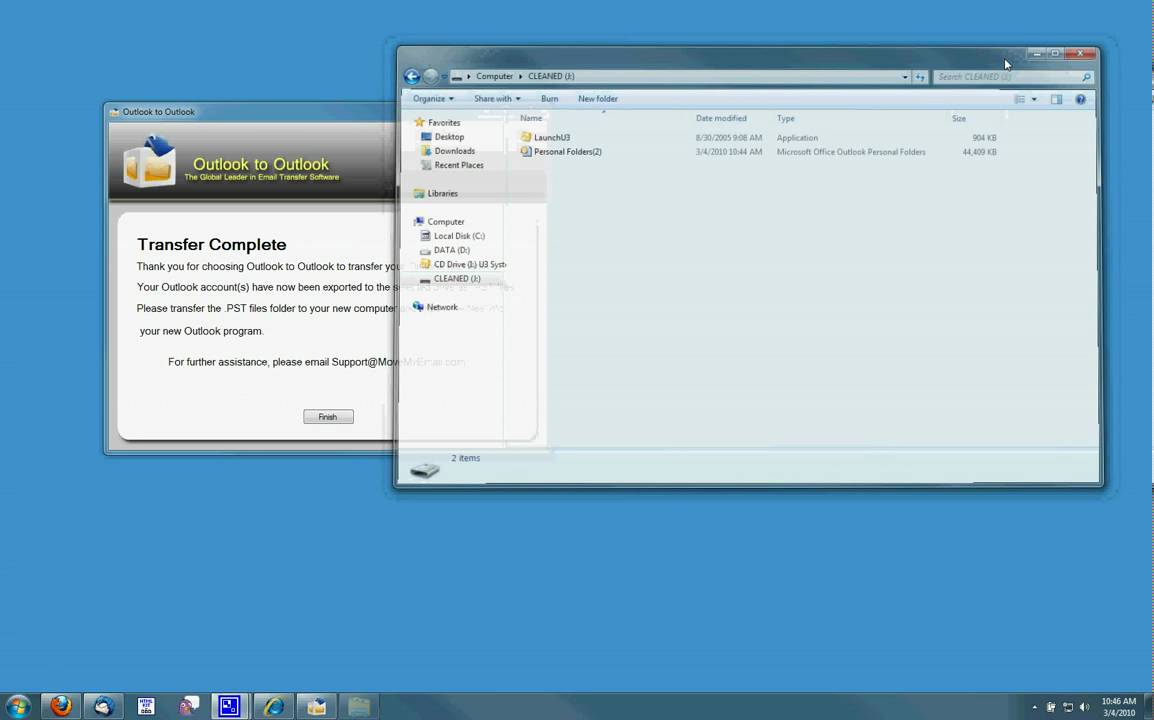Click the action center flag tray icon
This screenshot has height=720, width=1154.
(1051, 707)
